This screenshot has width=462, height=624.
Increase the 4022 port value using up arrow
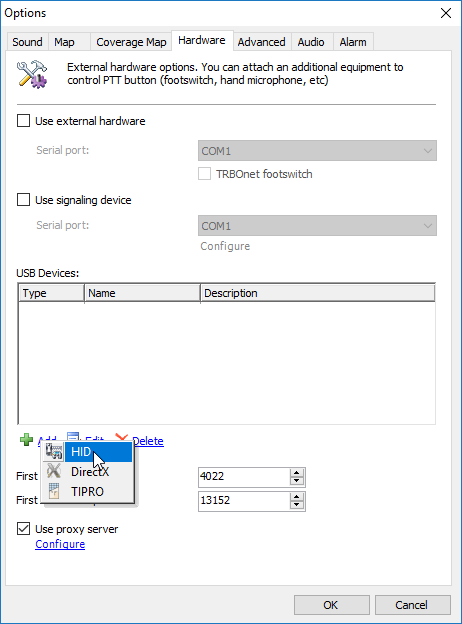296,473
